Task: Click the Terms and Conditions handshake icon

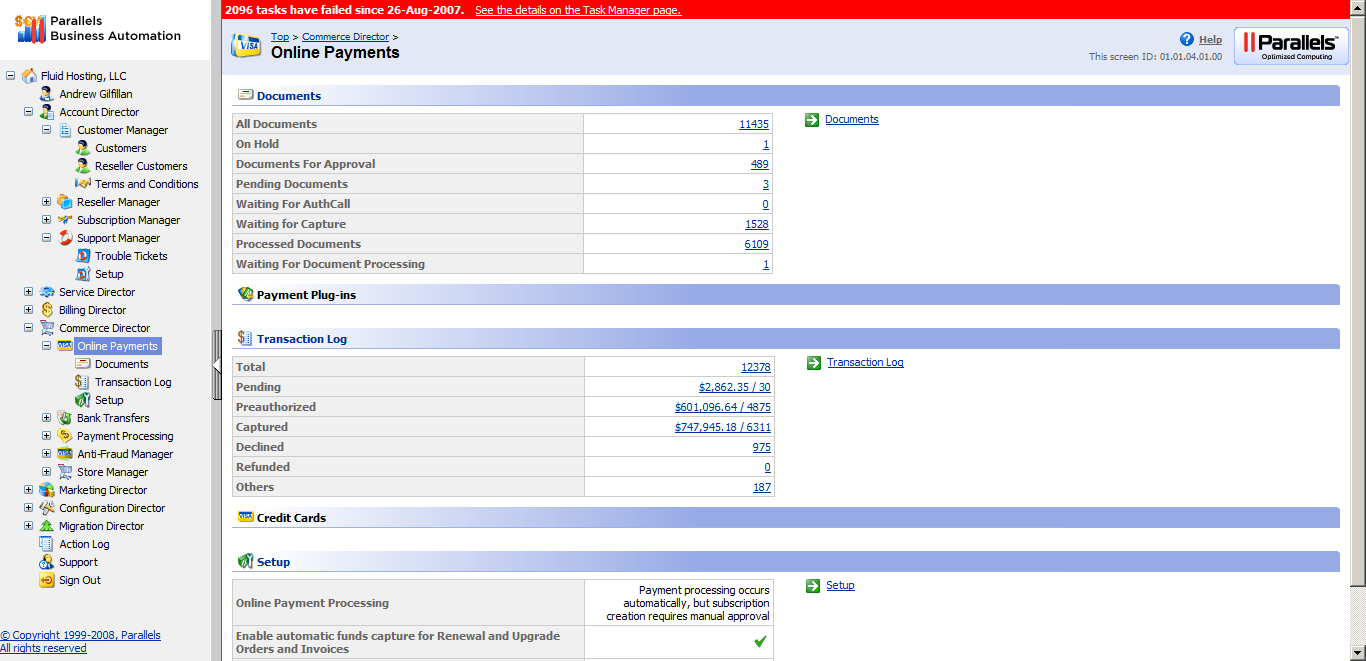Action: coord(83,184)
